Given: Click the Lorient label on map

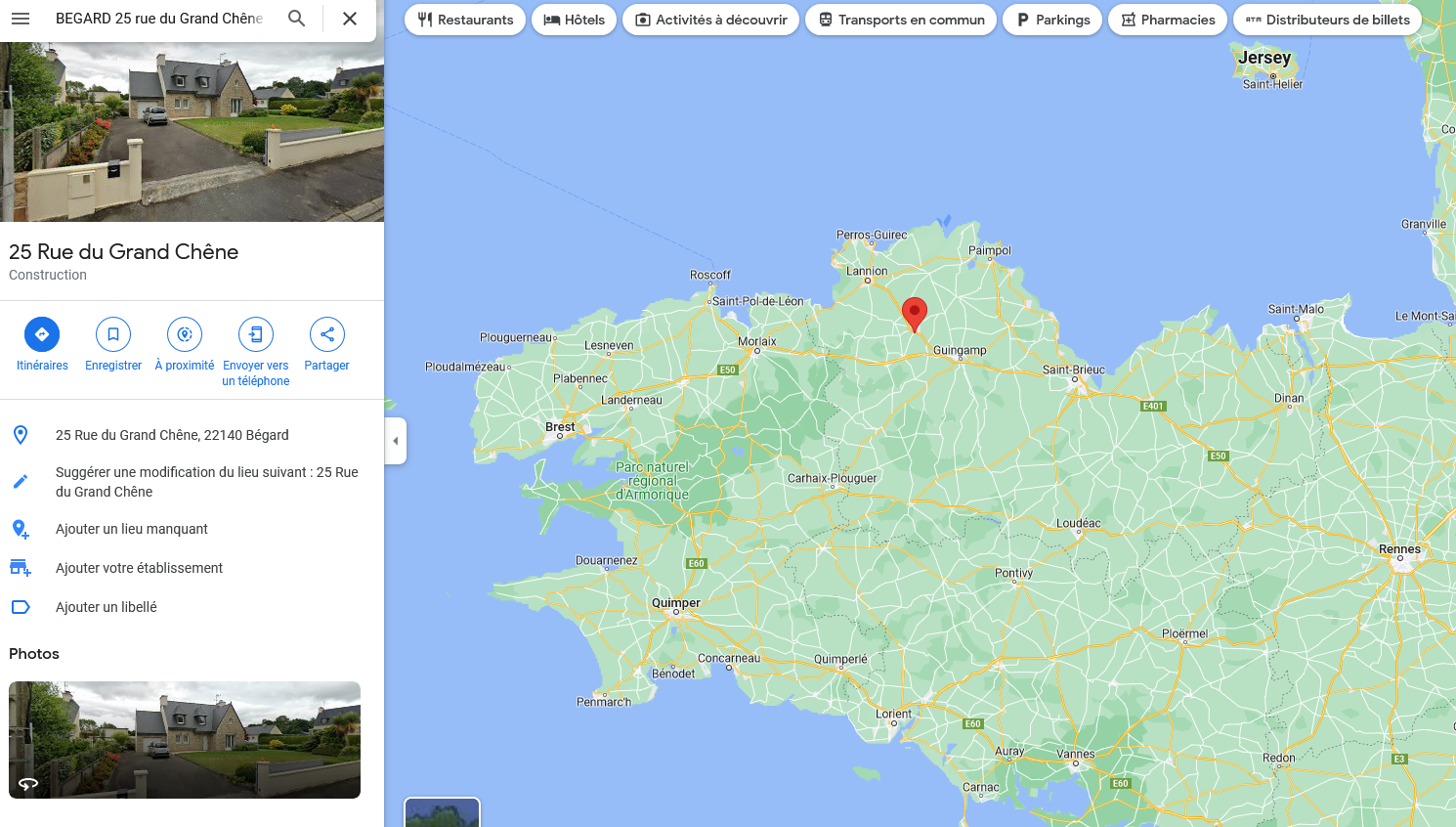Looking at the screenshot, I should 893,714.
